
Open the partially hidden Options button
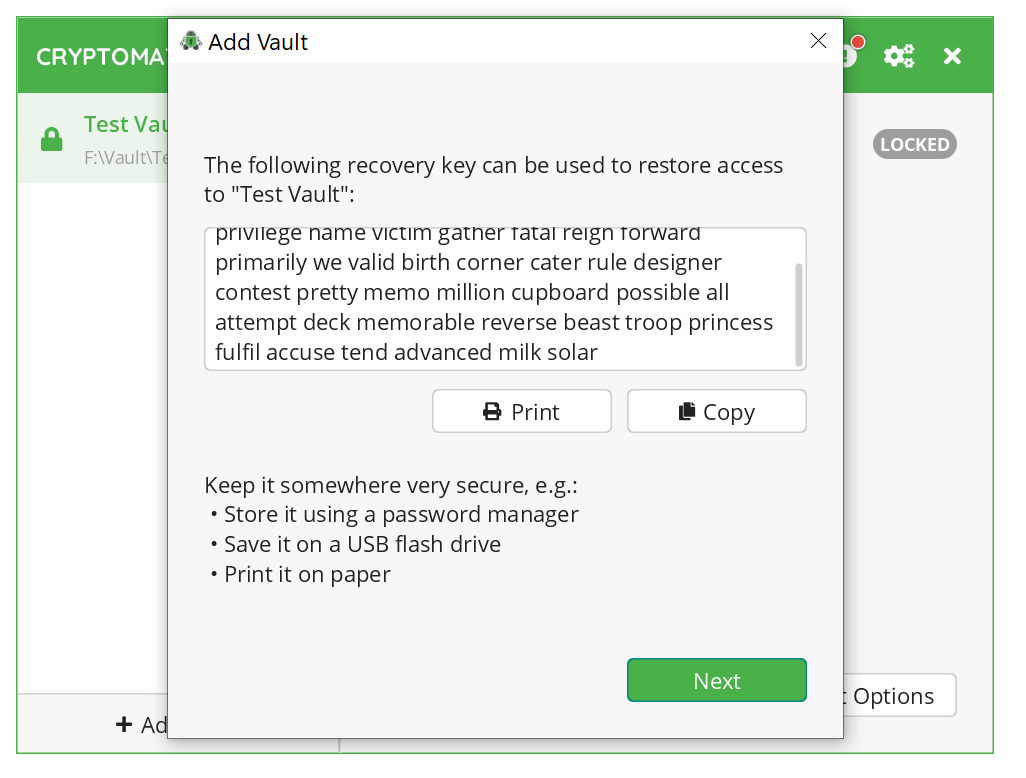(x=893, y=696)
